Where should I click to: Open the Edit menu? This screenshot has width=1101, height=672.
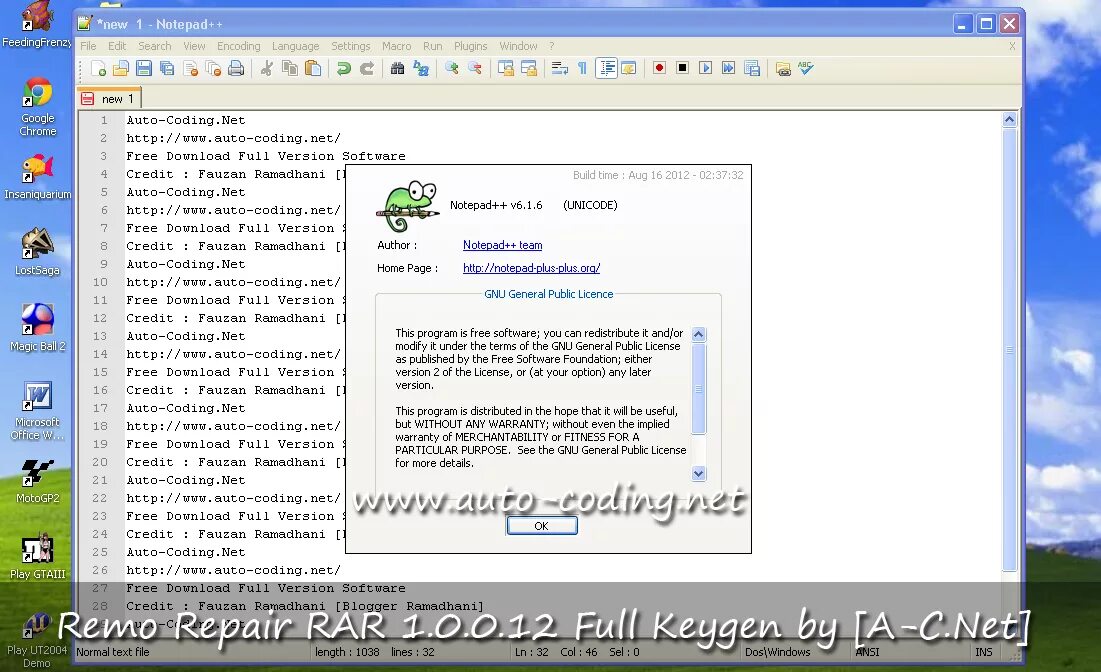[117, 46]
